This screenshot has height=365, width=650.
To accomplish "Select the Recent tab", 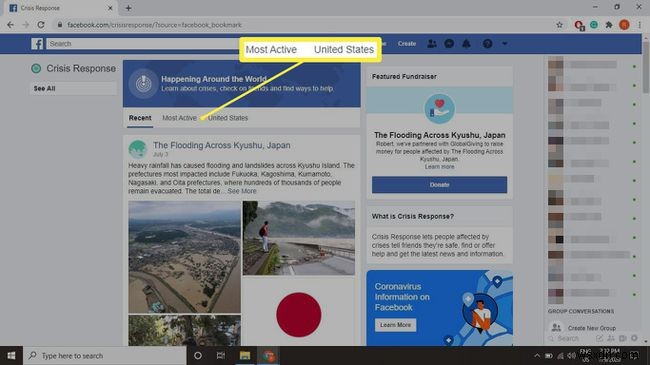I will click(x=140, y=118).
